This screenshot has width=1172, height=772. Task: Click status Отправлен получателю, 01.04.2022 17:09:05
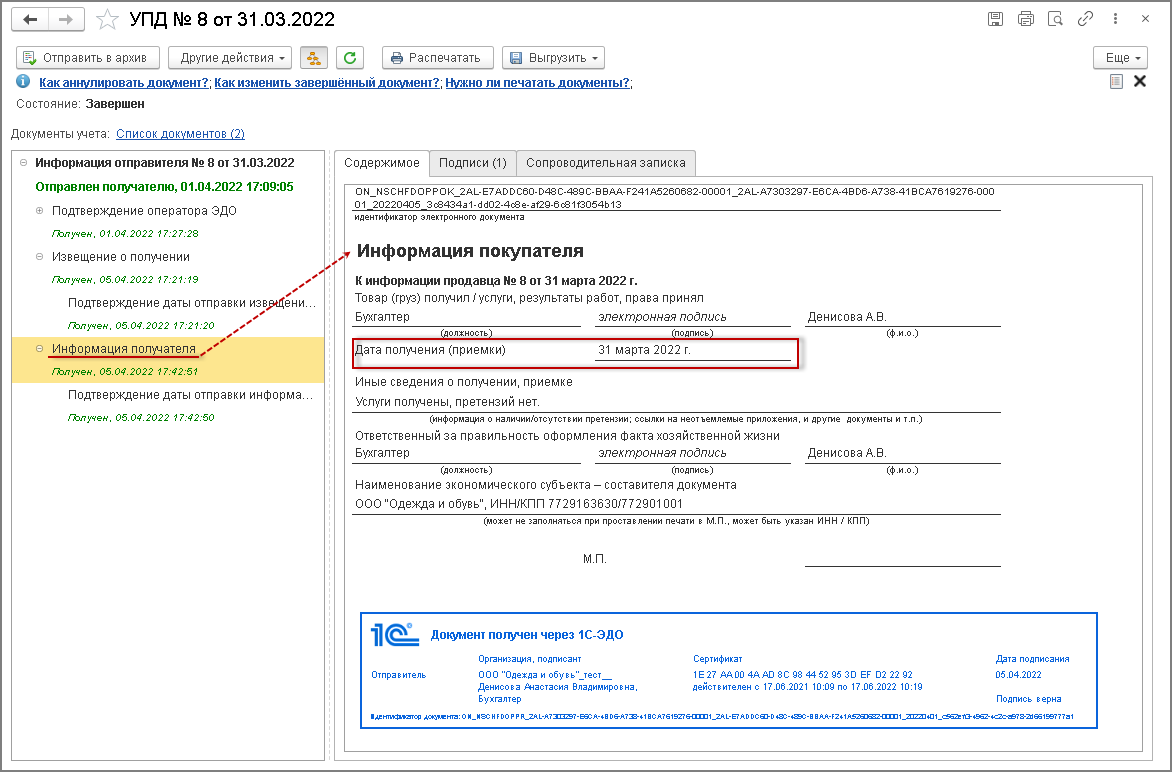point(164,187)
